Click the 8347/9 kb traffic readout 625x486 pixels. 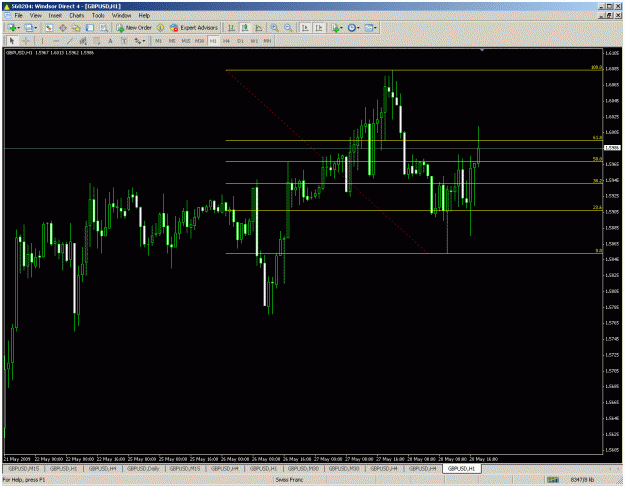(x=582, y=480)
